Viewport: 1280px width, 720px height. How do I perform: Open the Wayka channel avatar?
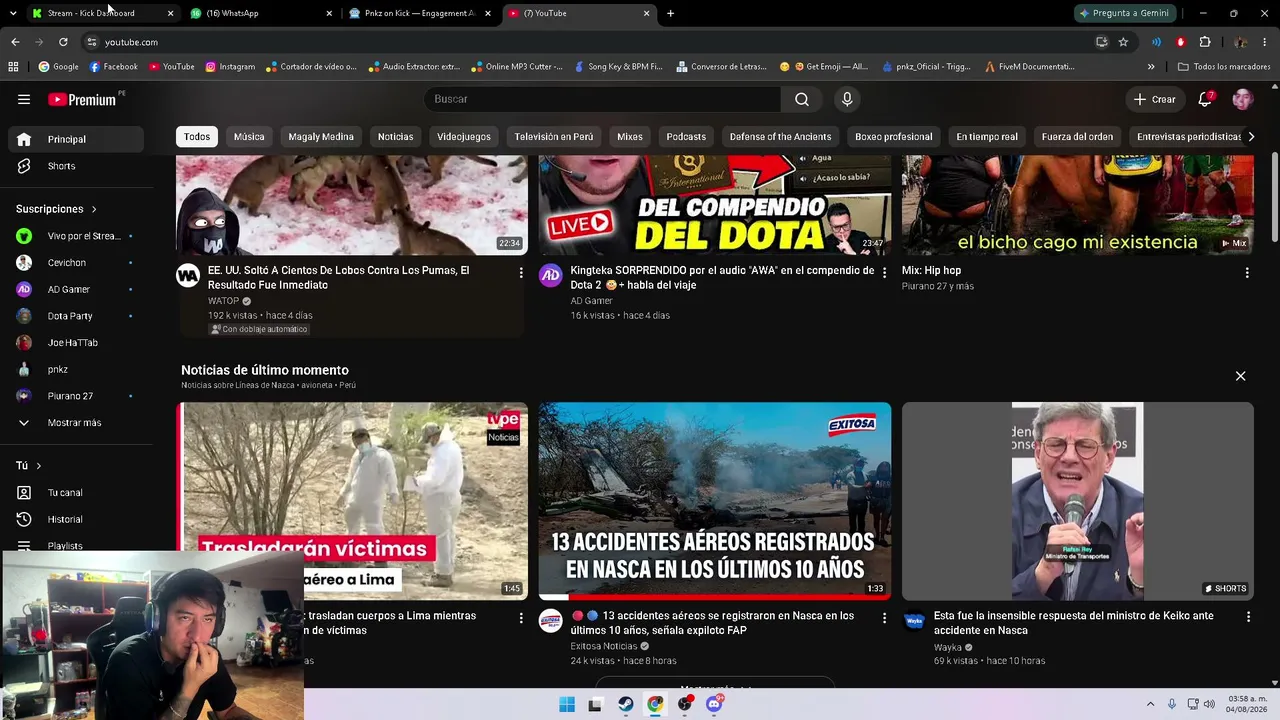point(914,621)
